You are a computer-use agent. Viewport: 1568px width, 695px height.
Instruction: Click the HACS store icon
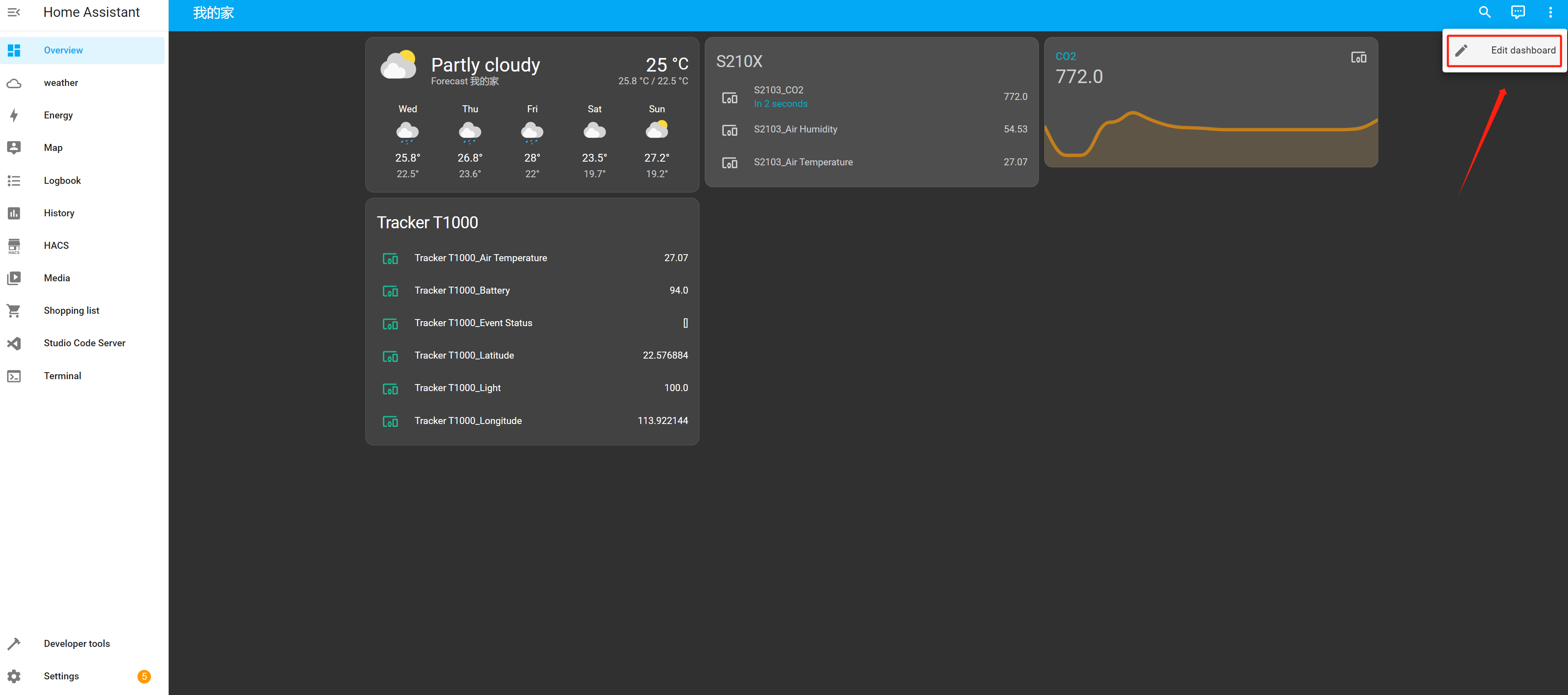pyautogui.click(x=14, y=246)
